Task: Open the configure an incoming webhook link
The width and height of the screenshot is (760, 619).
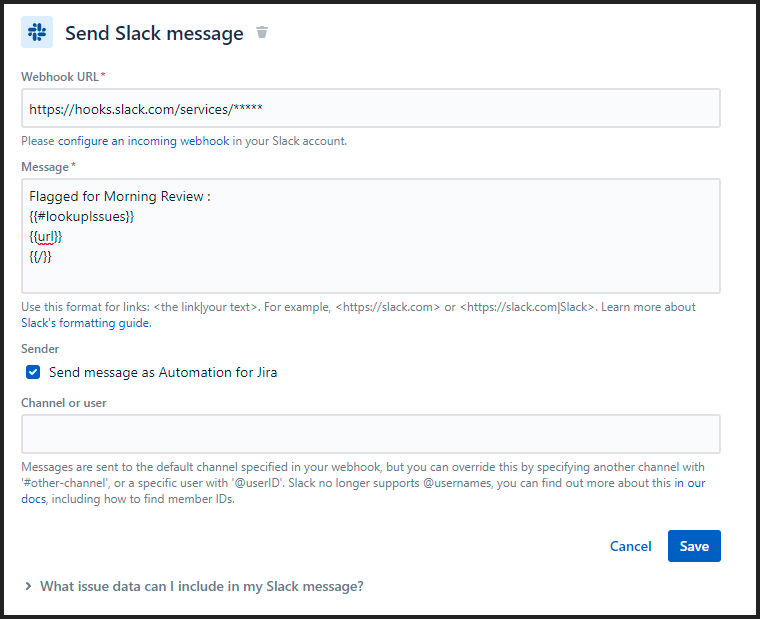Action: pos(143,141)
